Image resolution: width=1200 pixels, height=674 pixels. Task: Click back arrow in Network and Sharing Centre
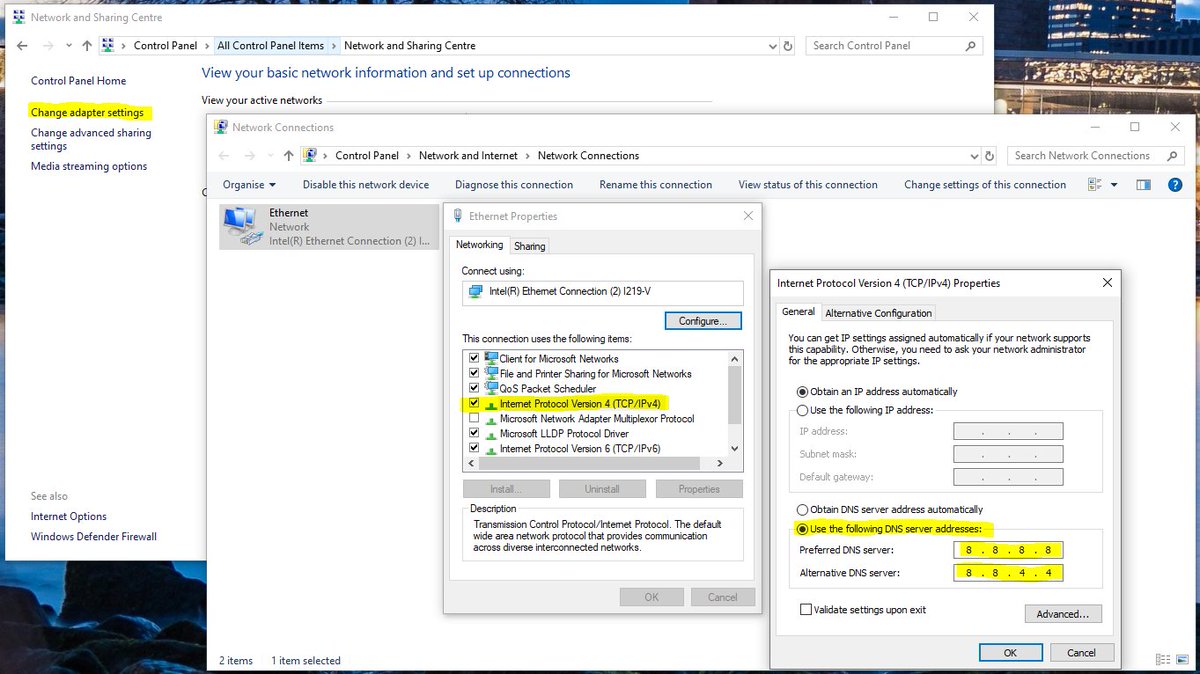22,46
